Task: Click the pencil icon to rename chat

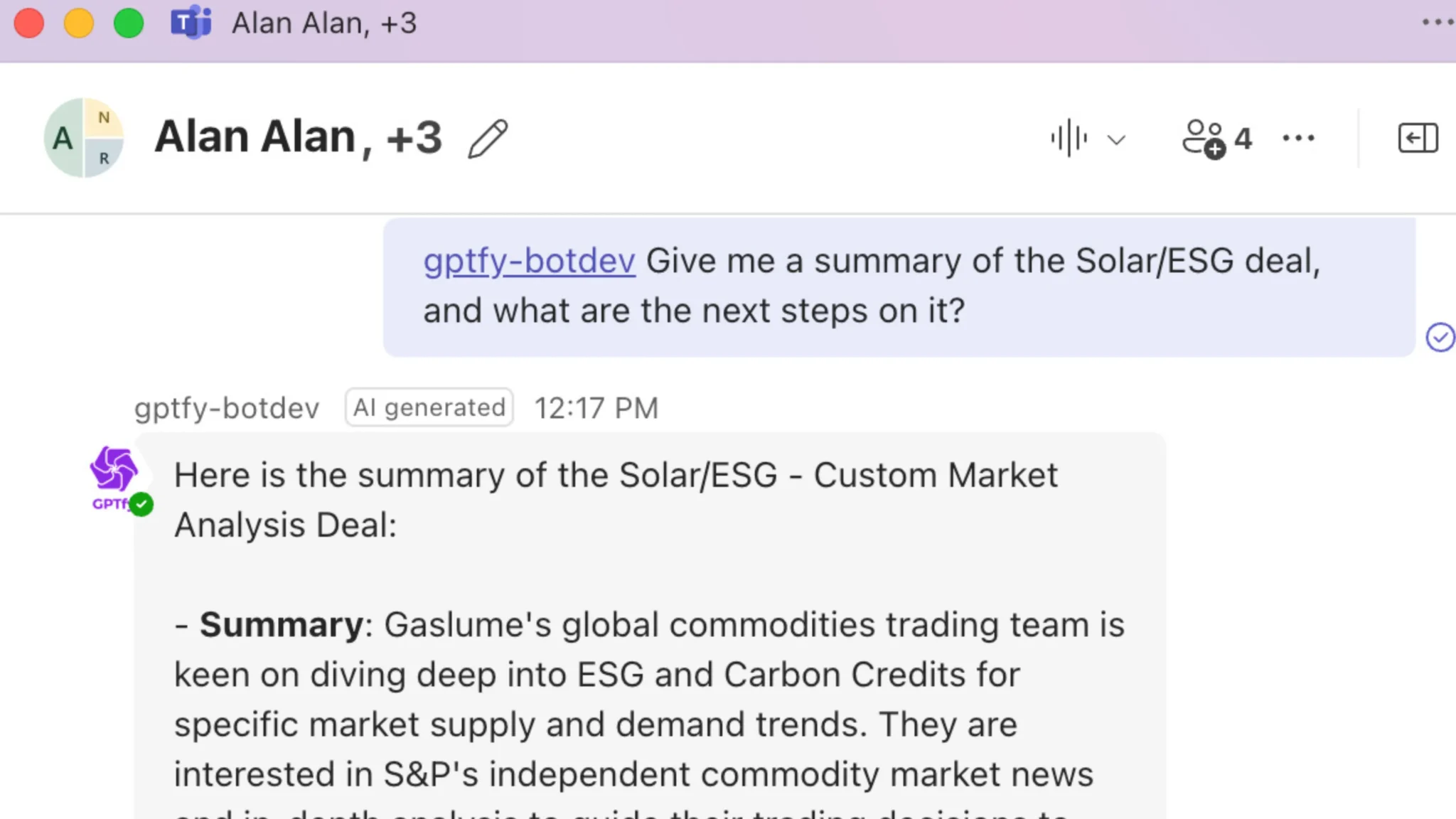Action: click(488, 139)
